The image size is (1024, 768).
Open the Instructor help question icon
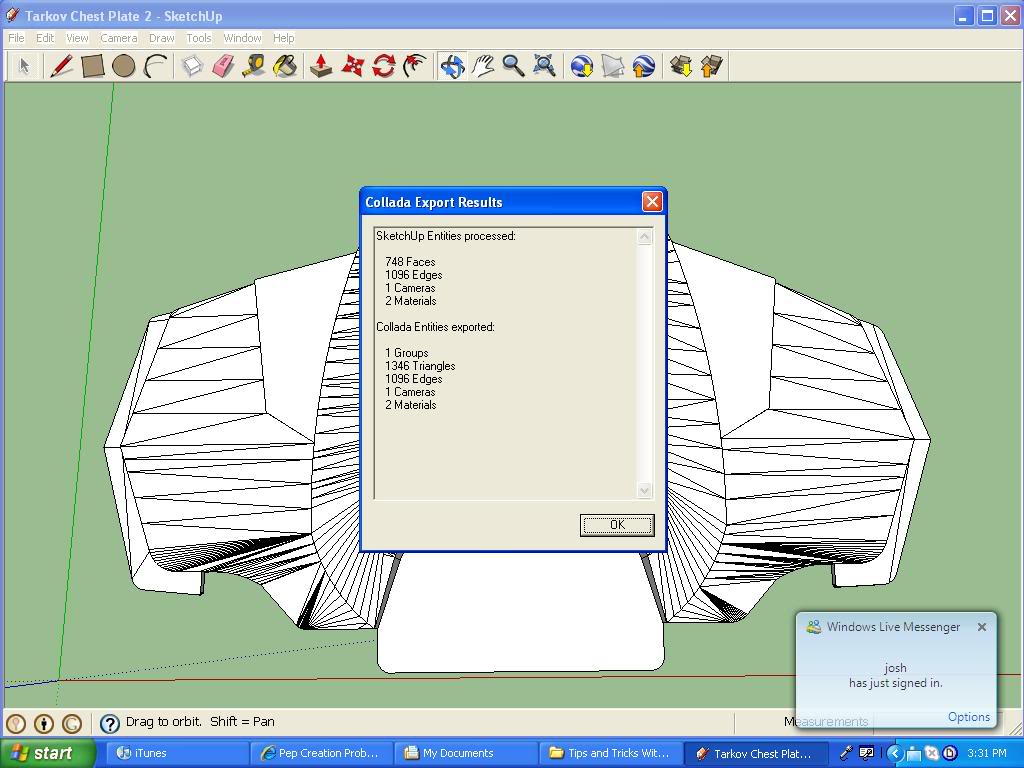coord(110,723)
